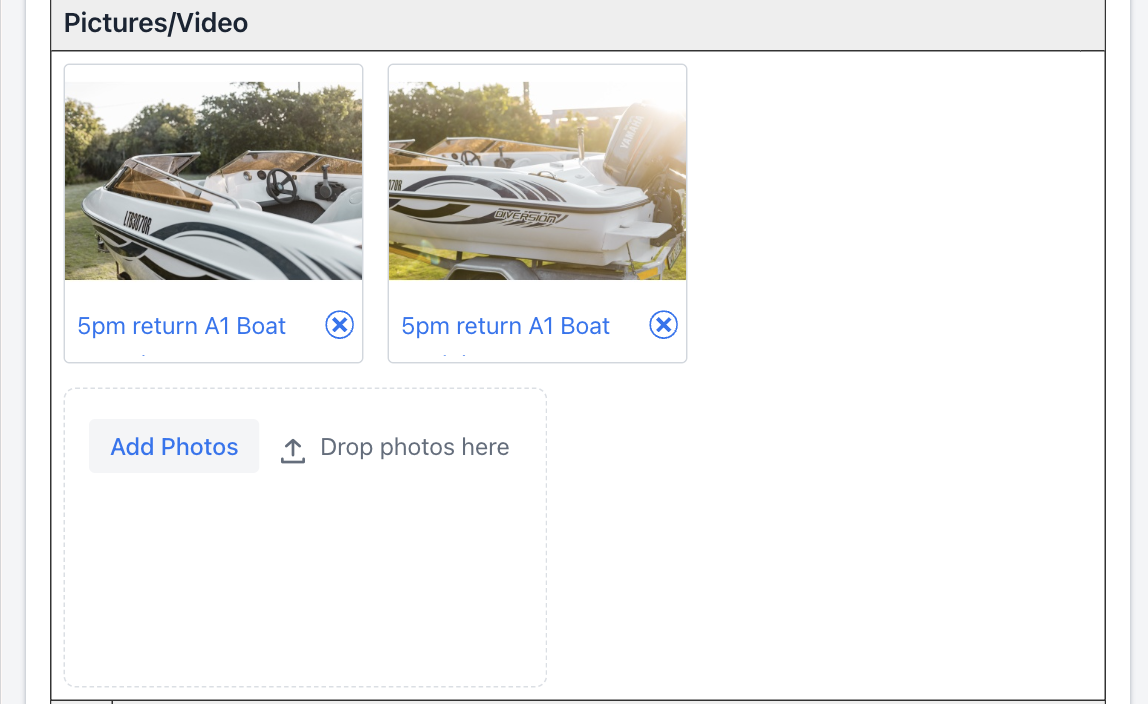Open first photo's '5pm return A1 Boat' link
Screen dimensions: 1148x704
(x=182, y=326)
